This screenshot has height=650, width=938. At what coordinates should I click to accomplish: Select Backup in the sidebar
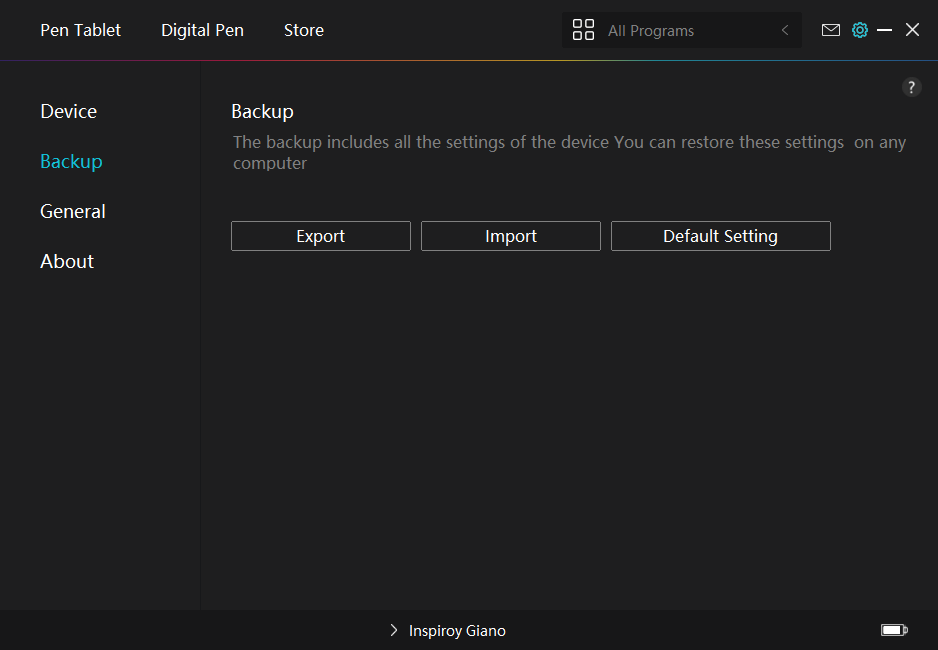pyautogui.click(x=71, y=161)
